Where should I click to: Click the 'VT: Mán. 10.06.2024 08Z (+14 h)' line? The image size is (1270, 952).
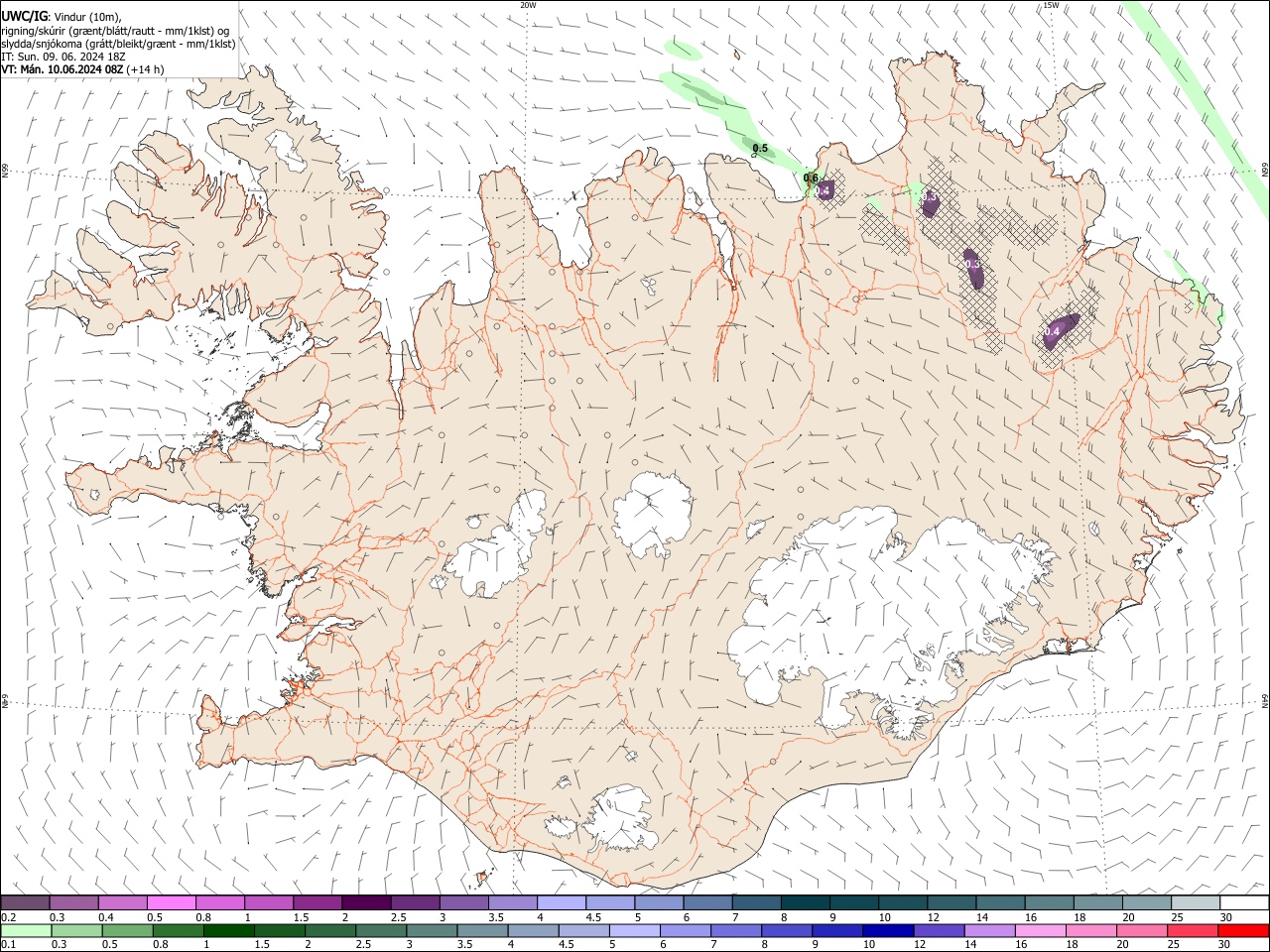pyautogui.click(x=82, y=69)
